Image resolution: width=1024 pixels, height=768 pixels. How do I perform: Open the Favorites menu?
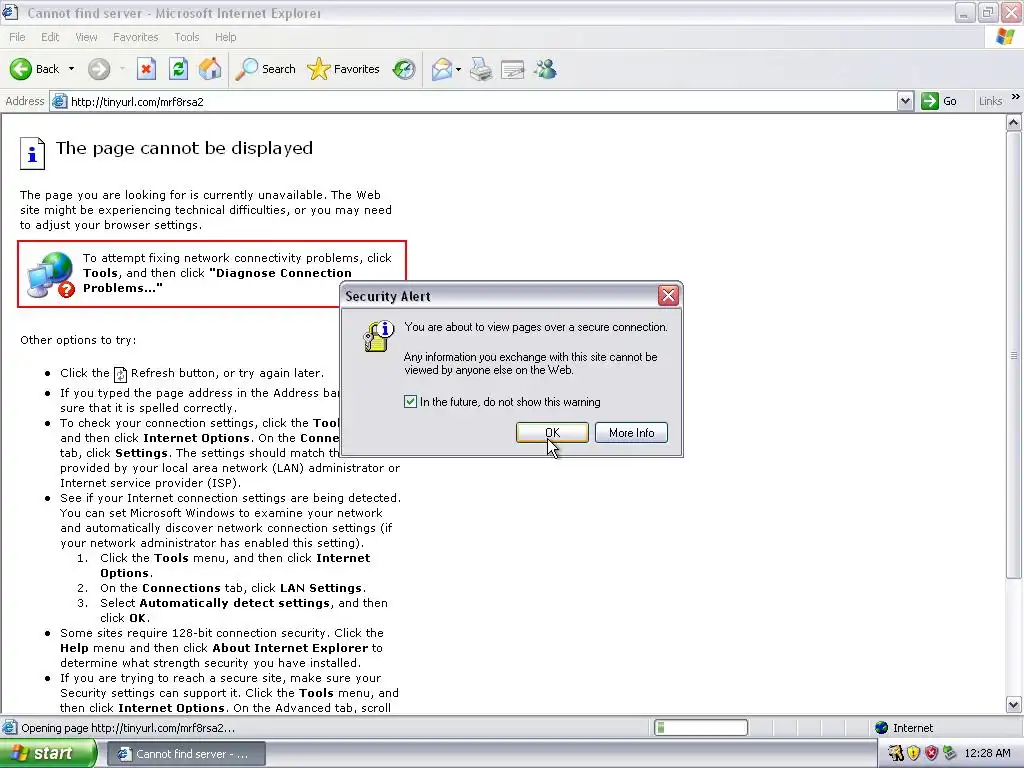pyautogui.click(x=136, y=37)
